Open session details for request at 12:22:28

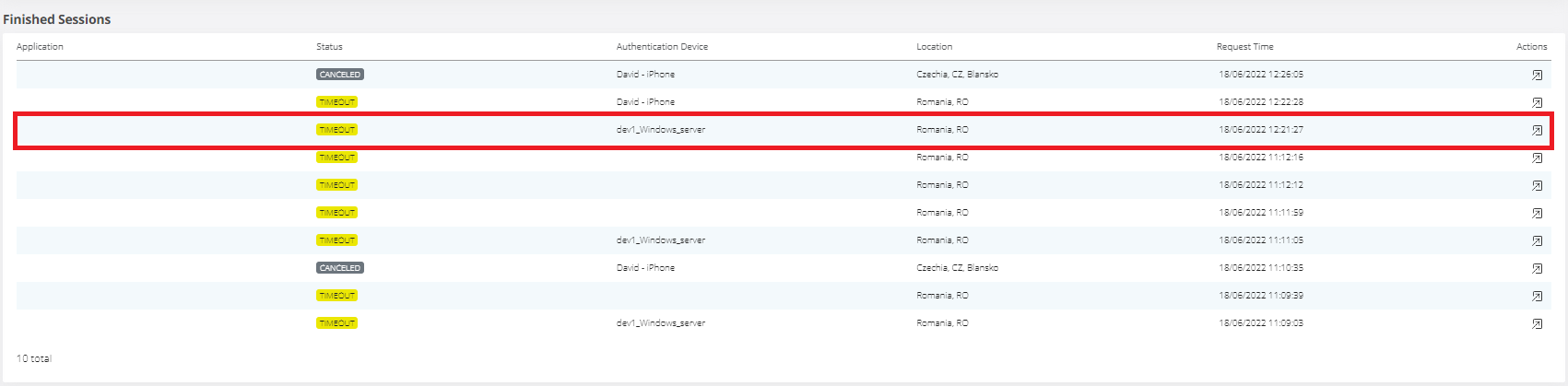pyautogui.click(x=1537, y=102)
